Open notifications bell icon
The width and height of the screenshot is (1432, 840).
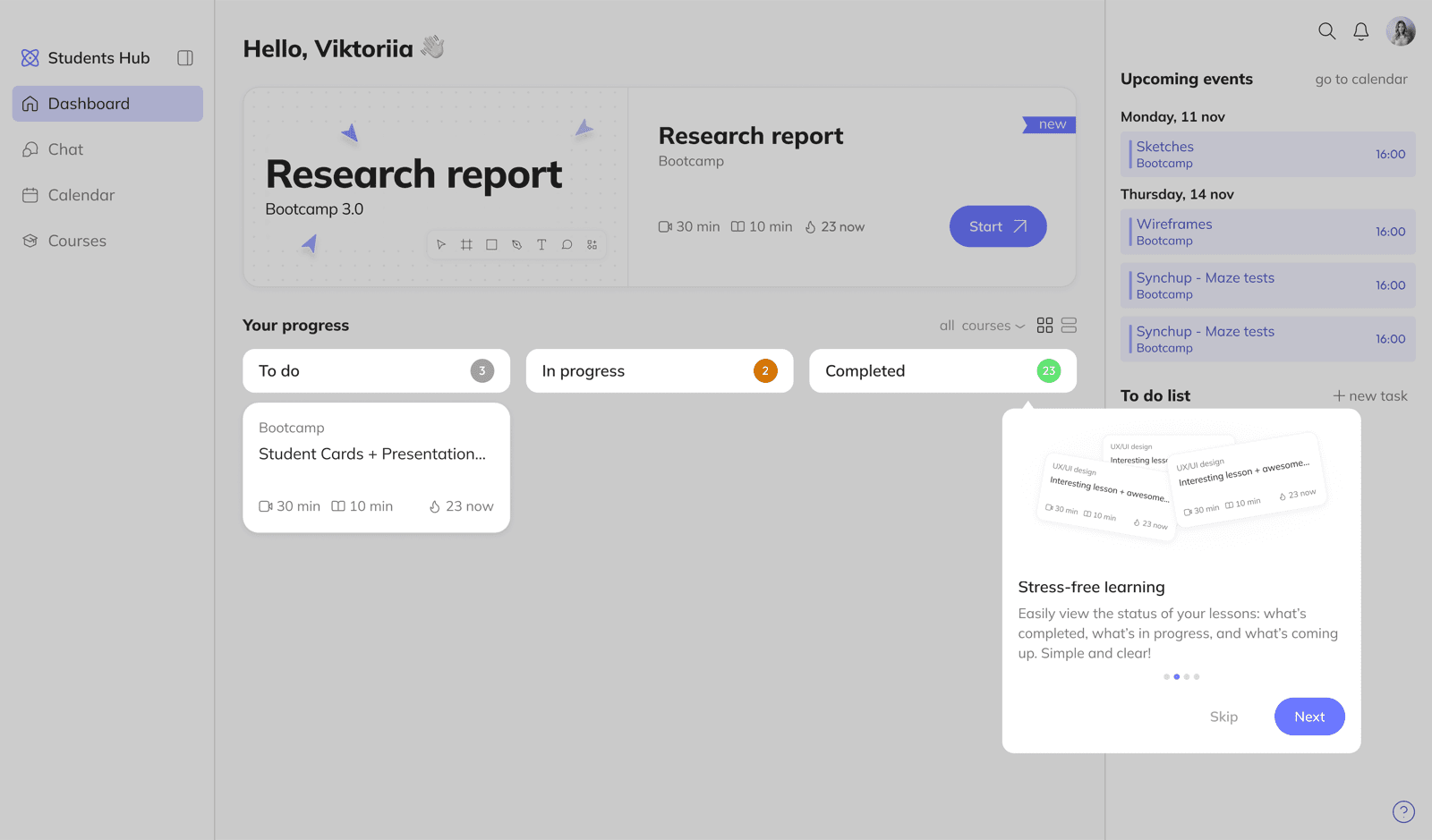[x=1361, y=31]
